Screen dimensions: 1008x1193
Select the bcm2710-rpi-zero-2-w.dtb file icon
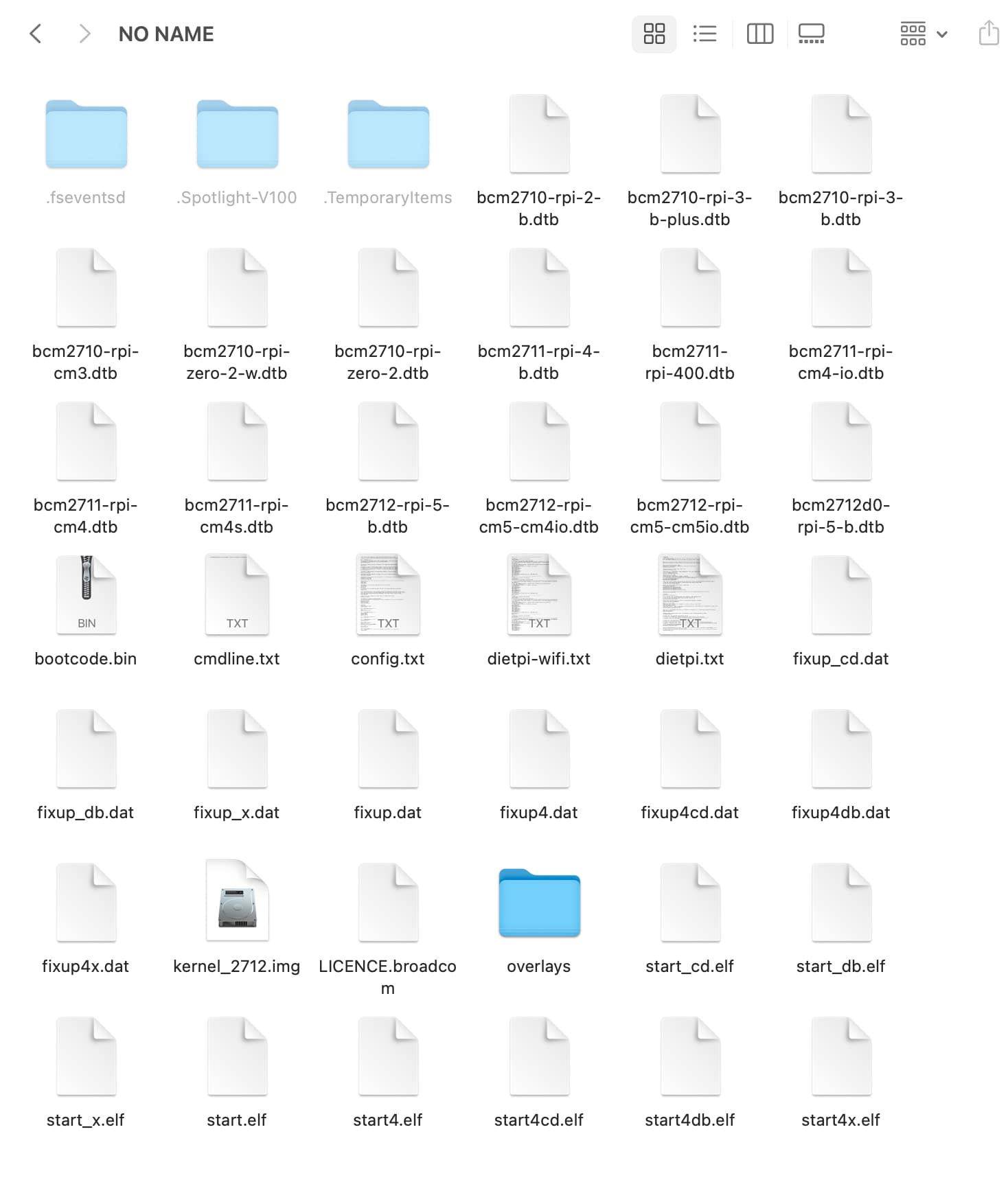tap(238, 288)
